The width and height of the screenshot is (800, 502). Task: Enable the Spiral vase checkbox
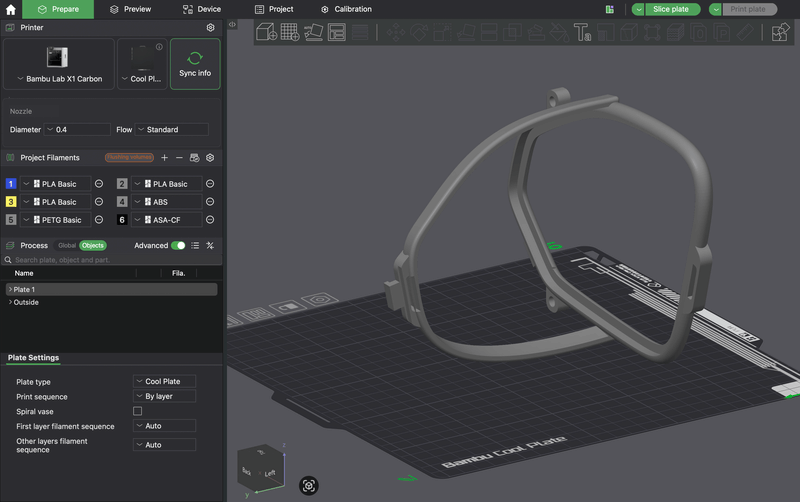(138, 411)
